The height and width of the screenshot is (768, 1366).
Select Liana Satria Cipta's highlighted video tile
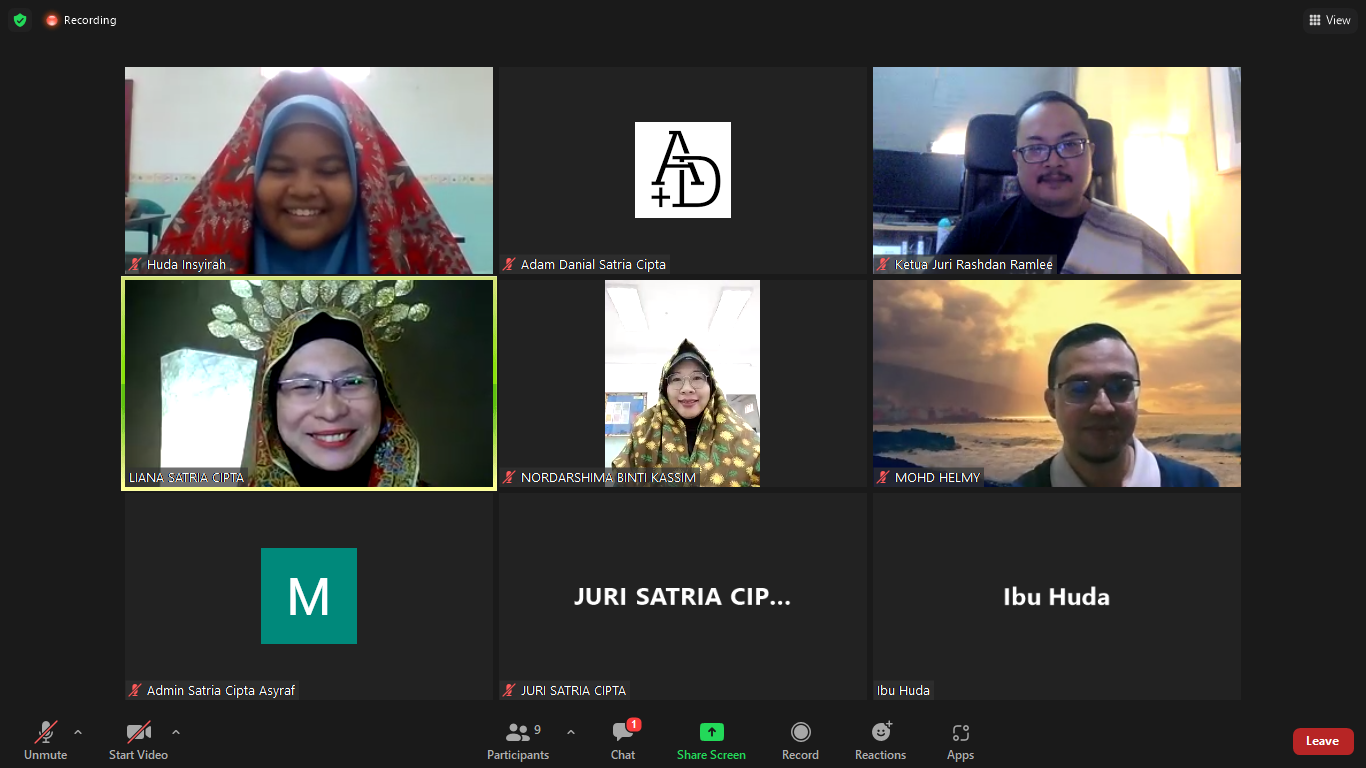tap(309, 384)
